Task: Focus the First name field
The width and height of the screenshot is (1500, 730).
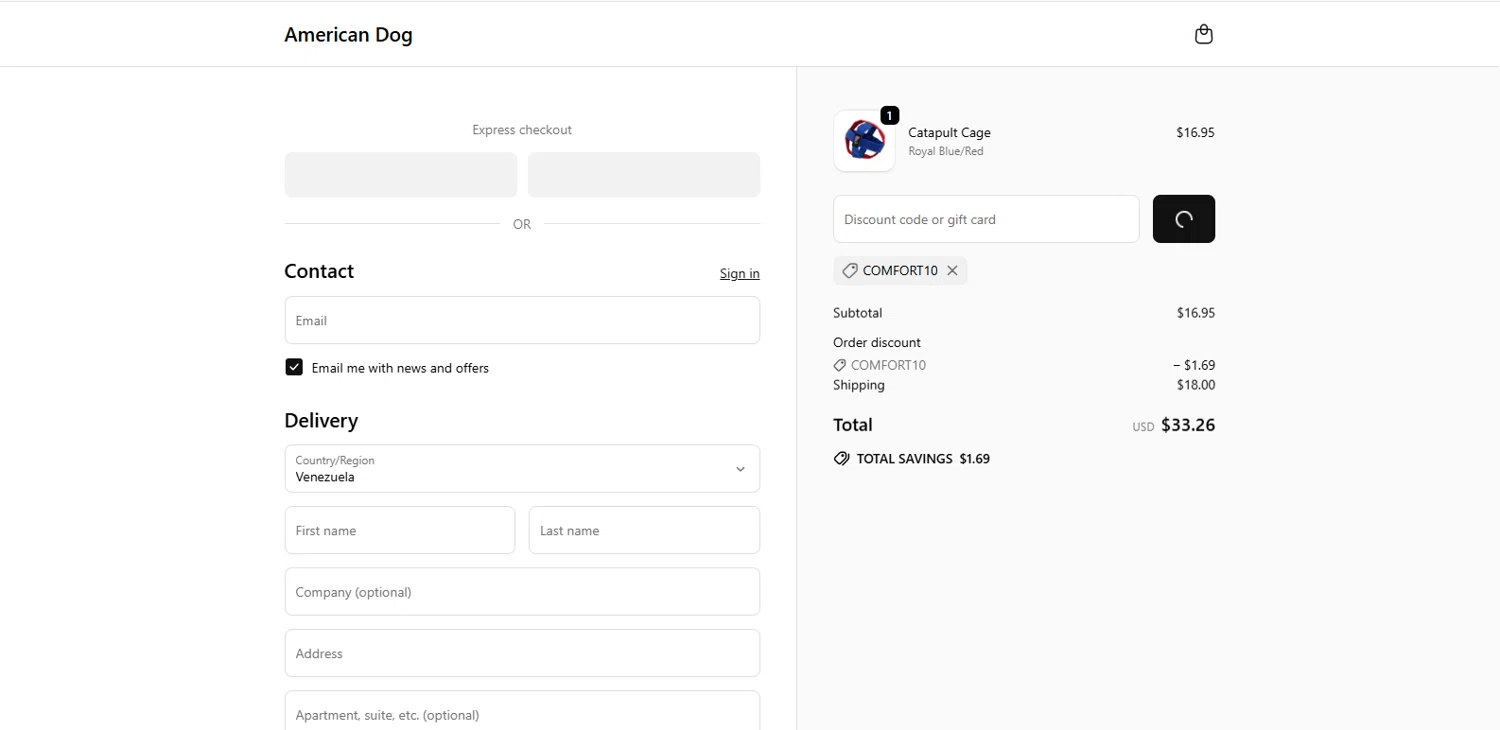Action: (400, 530)
